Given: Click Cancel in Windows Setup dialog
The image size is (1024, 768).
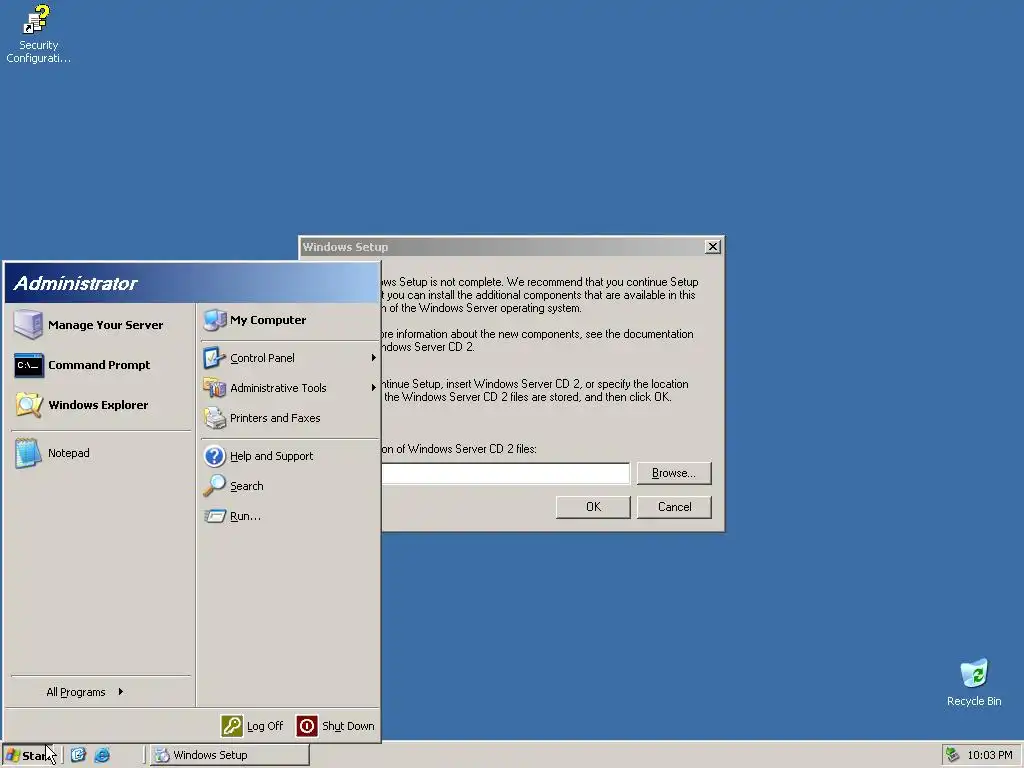Looking at the screenshot, I should tap(674, 507).
